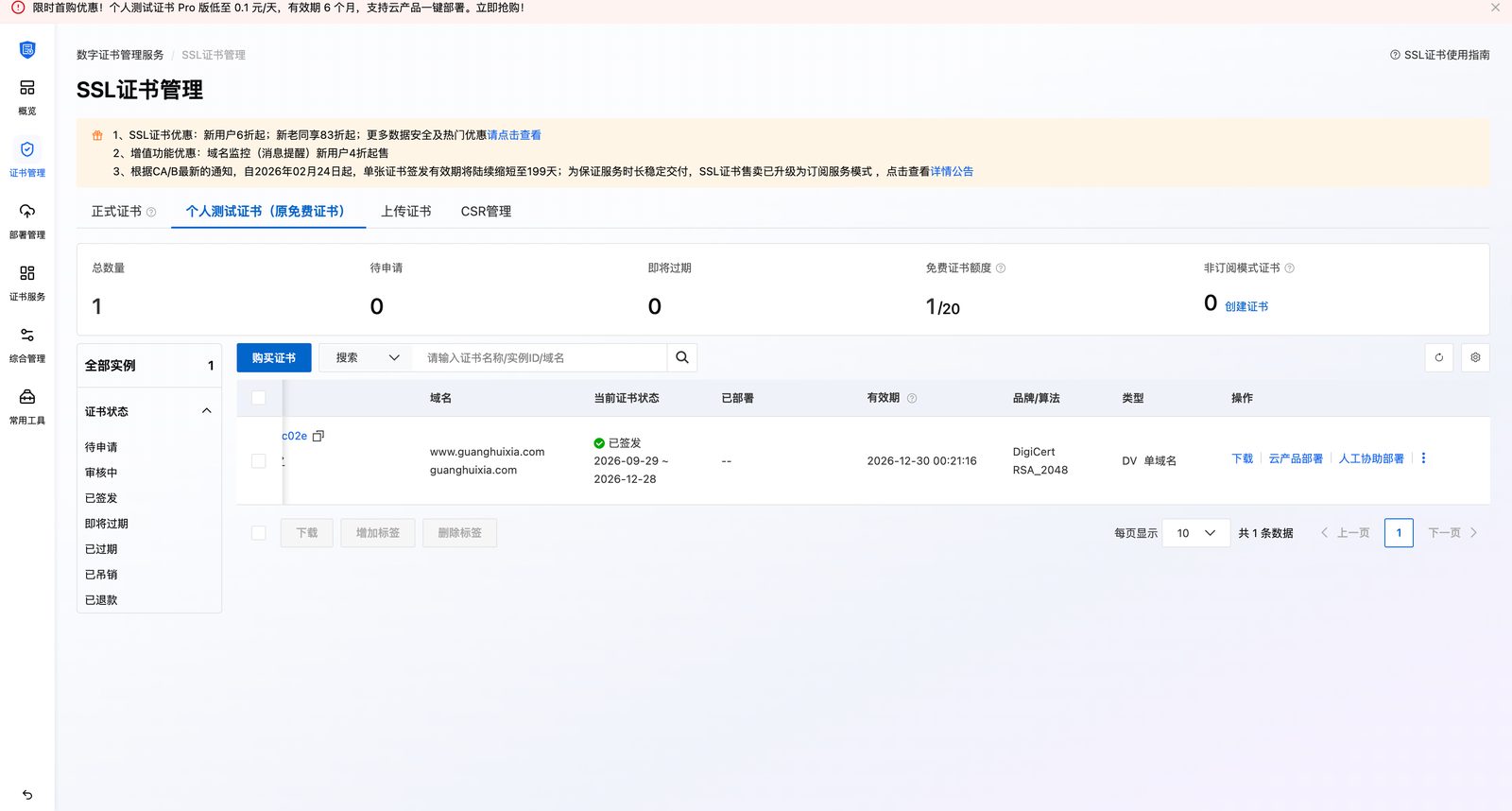Image resolution: width=1512 pixels, height=811 pixels.
Task: Show help for 非订阅模式证书
Action: click(x=1290, y=268)
